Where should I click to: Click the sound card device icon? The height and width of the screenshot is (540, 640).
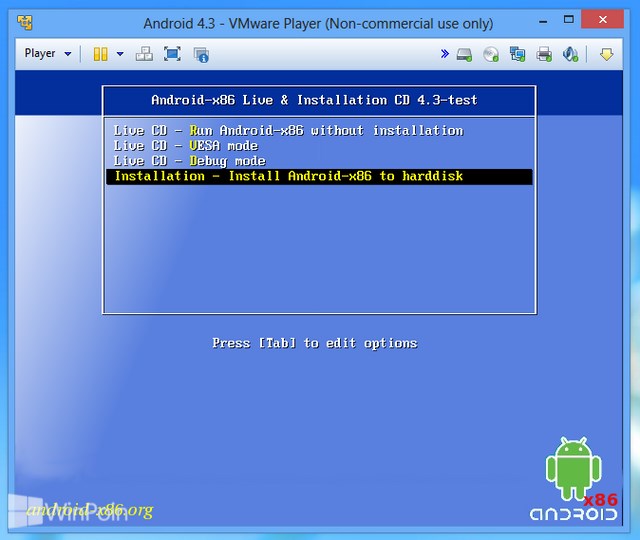pyautogui.click(x=570, y=54)
